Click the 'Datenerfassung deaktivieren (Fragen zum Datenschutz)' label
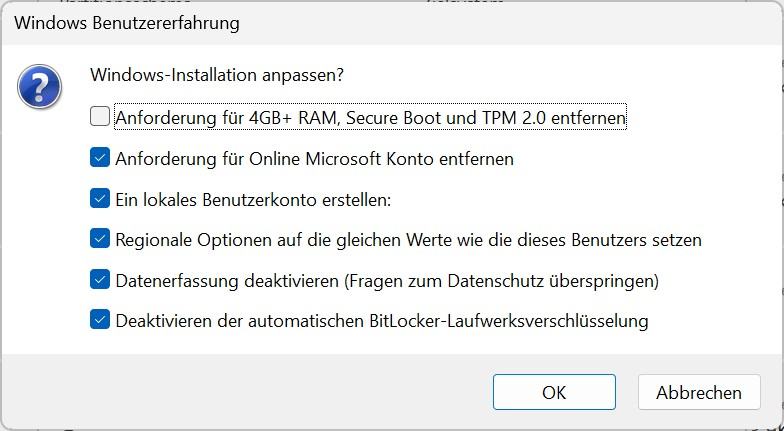The width and height of the screenshot is (784, 431). pos(387,280)
